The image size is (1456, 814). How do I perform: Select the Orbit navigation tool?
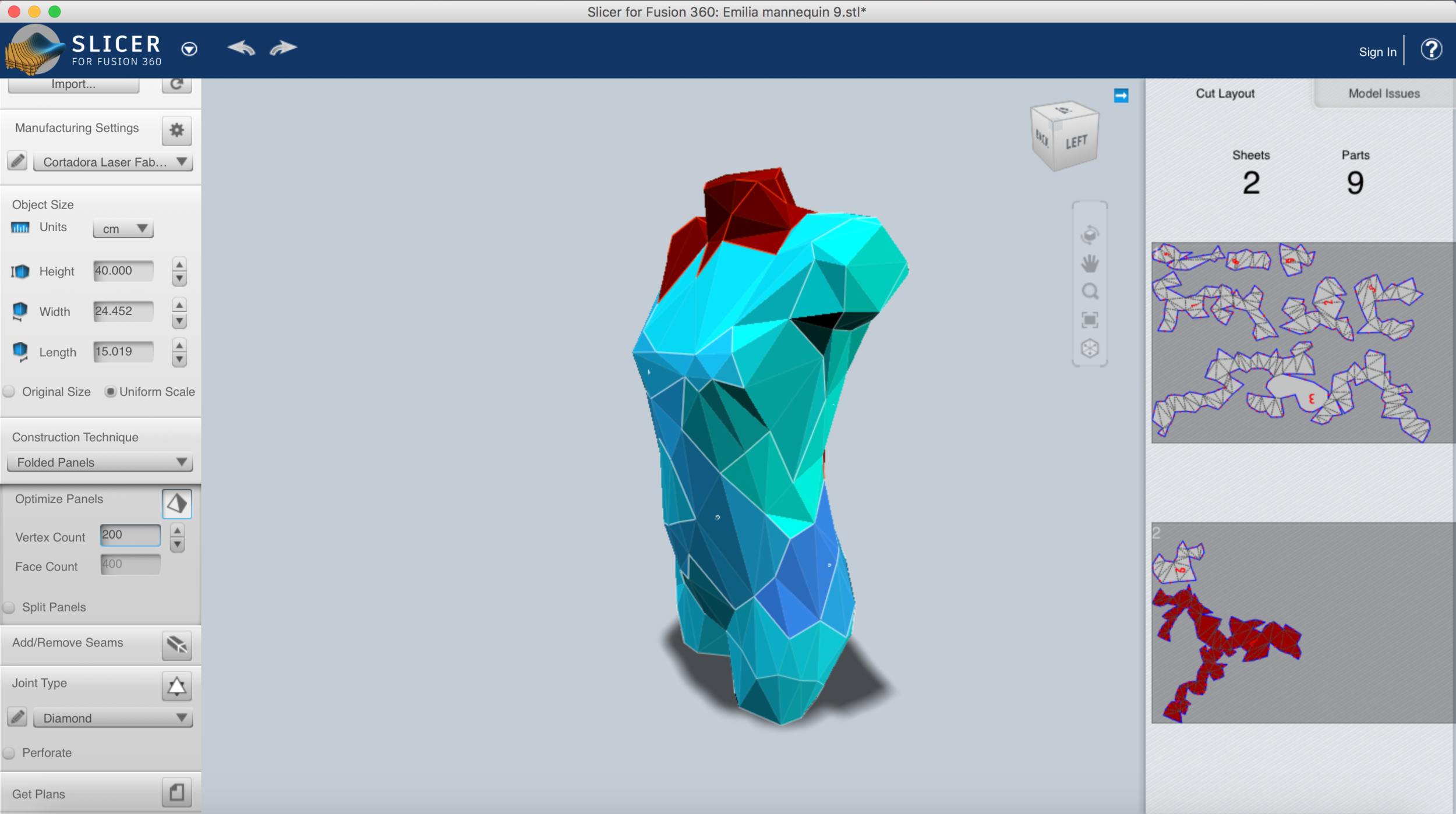(1090, 234)
